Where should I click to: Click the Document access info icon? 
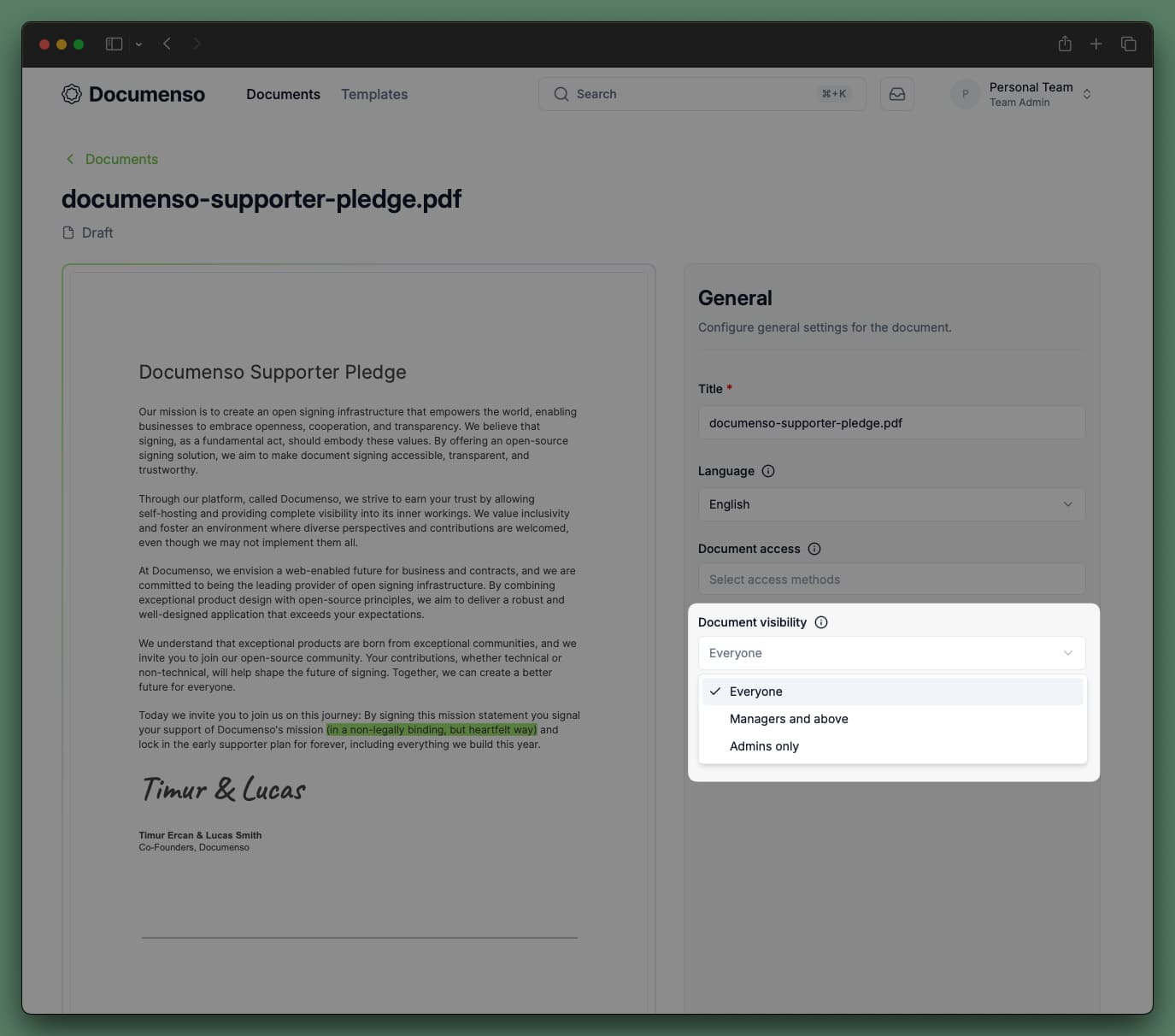coord(814,549)
